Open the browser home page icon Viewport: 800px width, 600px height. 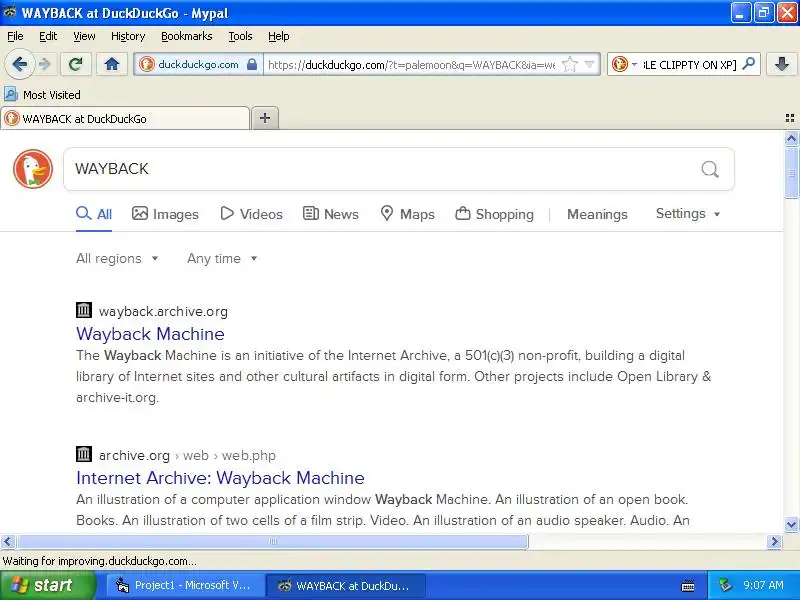112,65
